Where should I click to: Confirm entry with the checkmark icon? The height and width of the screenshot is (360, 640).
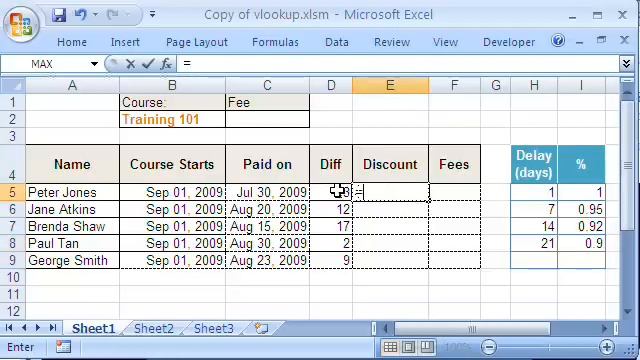[x=148, y=64]
